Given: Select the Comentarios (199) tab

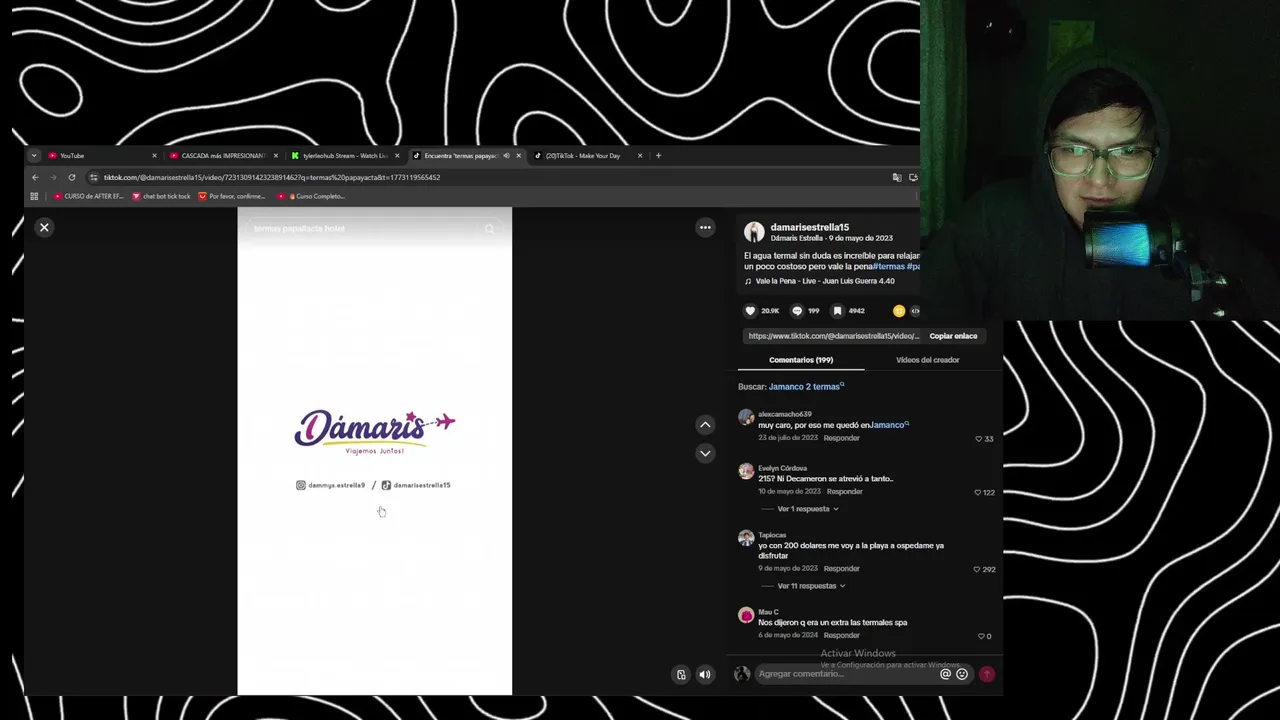Looking at the screenshot, I should pos(801,360).
